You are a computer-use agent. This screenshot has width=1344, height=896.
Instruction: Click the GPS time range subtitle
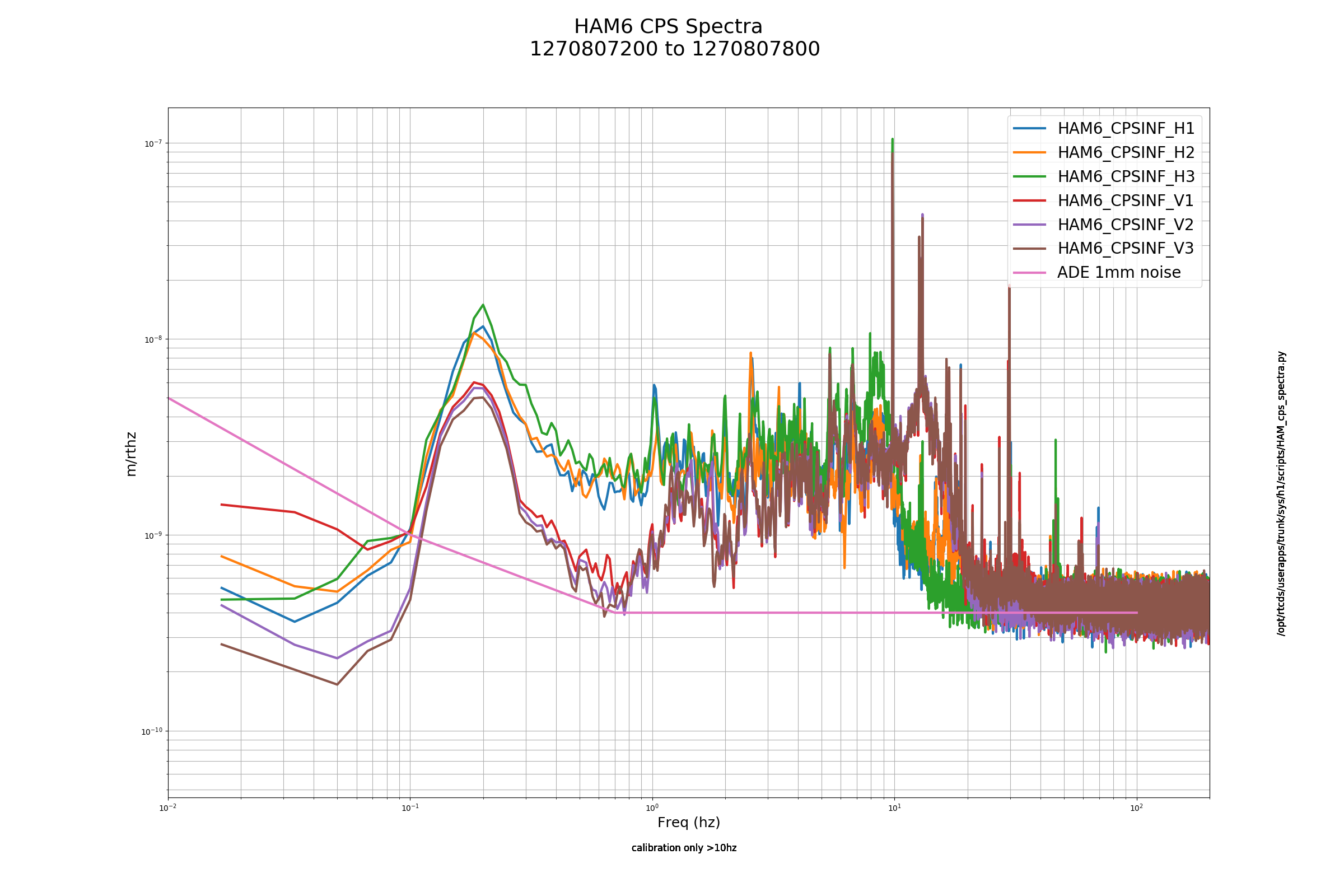(x=675, y=49)
